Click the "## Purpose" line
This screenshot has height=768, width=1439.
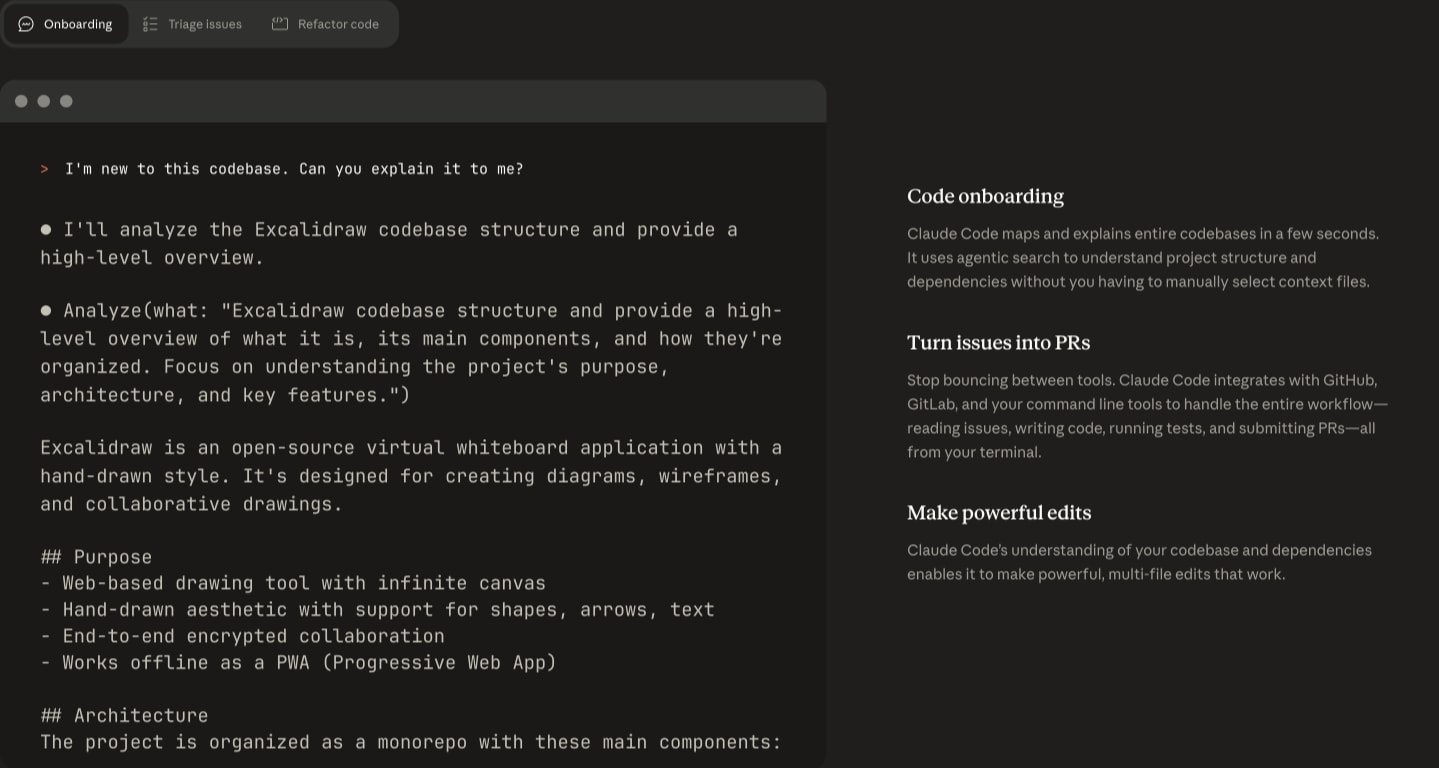pos(96,557)
